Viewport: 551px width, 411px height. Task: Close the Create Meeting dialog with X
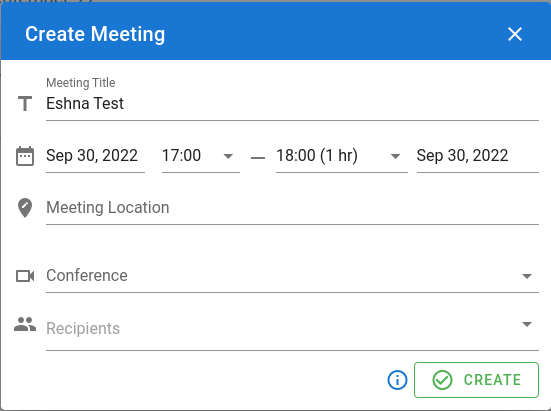point(515,34)
